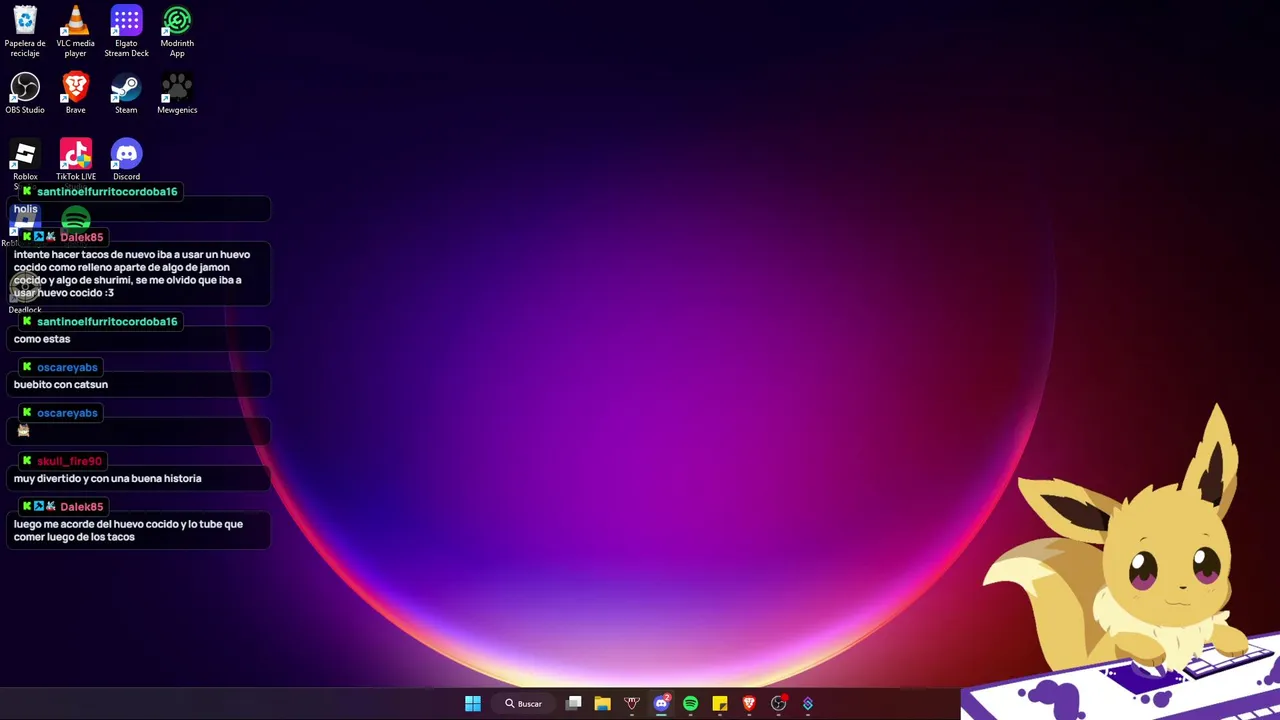1280x720 pixels.
Task: Open the Papelera de reciclaje desktop icon
Action: coord(25,31)
